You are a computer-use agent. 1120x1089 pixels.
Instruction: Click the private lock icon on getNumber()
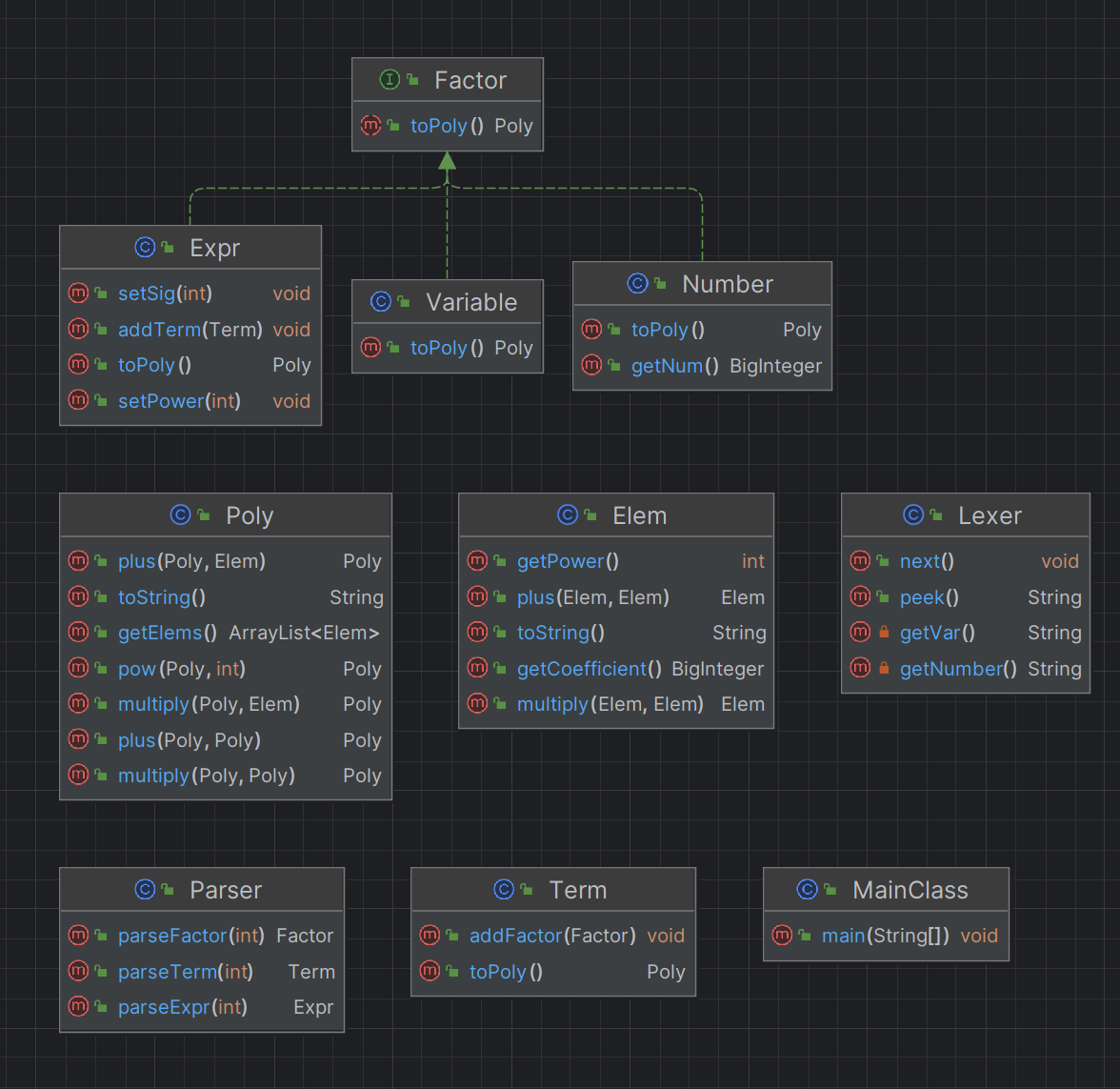[884, 667]
